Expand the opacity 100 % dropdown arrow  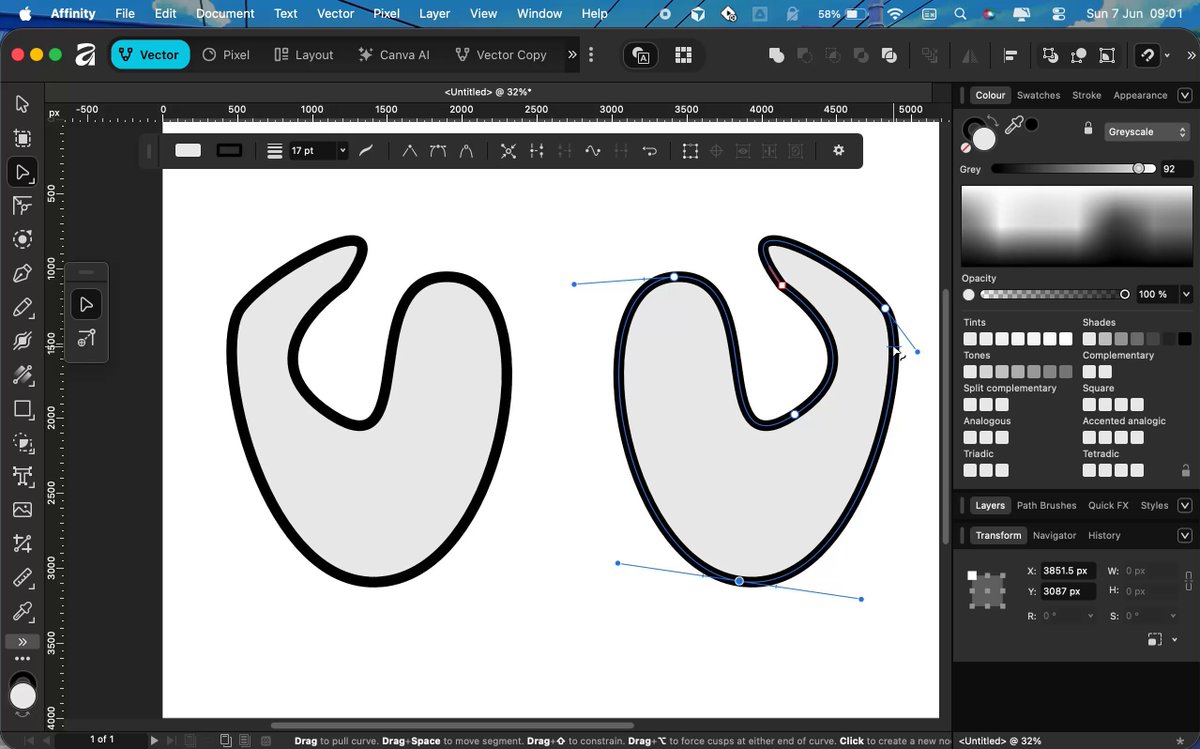click(x=1186, y=294)
